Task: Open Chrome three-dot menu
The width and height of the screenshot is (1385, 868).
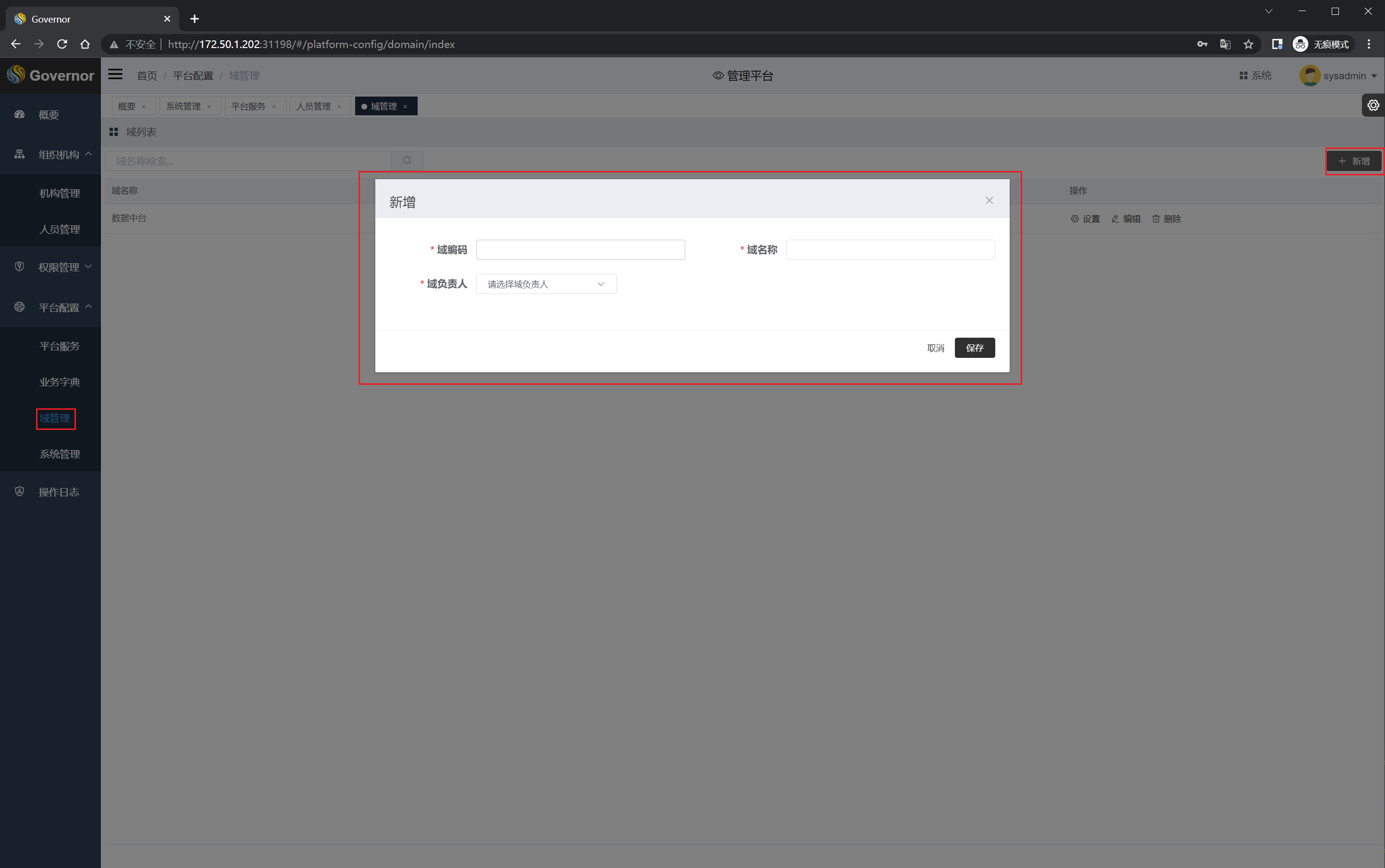Action: [x=1369, y=44]
